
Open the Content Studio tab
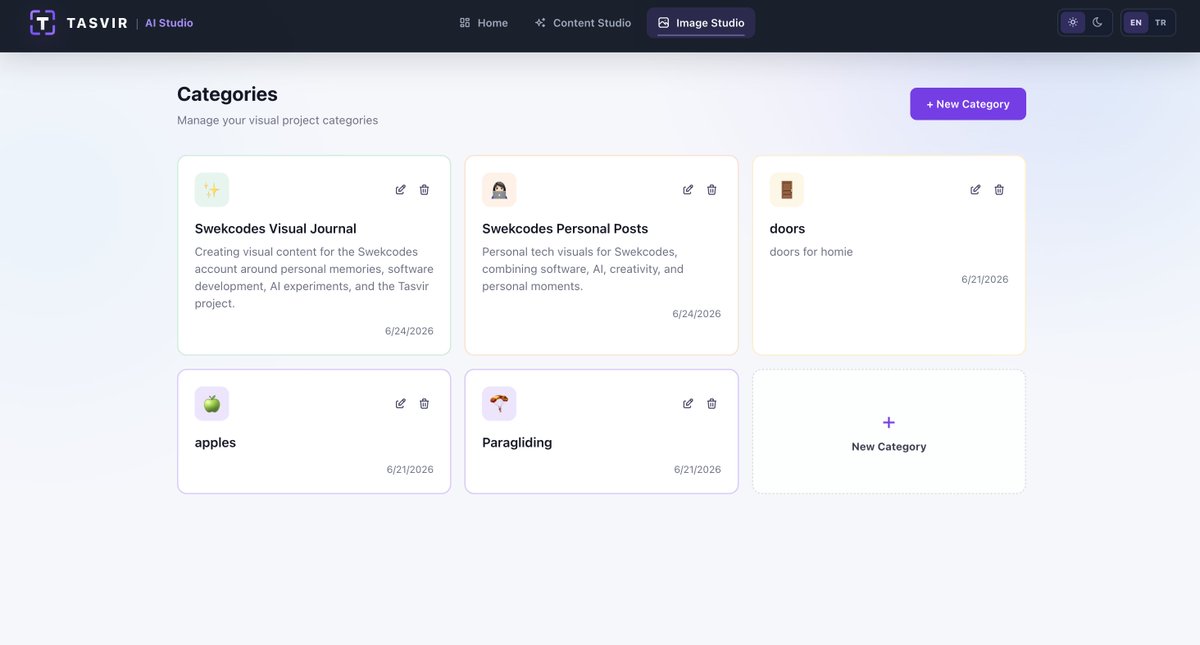tap(583, 22)
